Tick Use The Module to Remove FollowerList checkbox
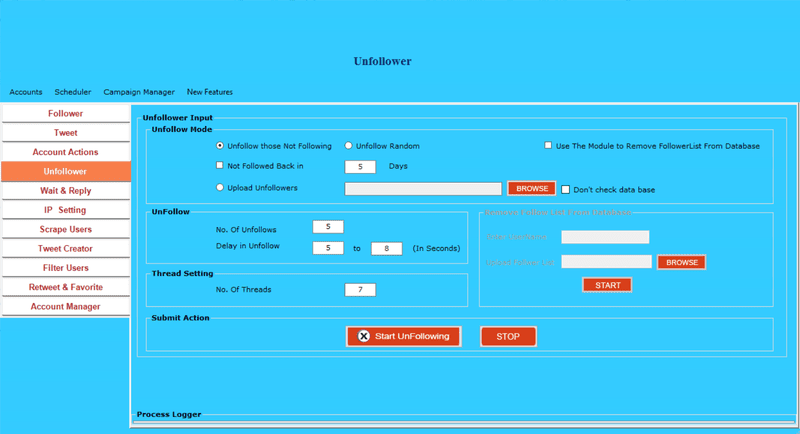Viewport: 800px width, 434px height. pos(548,145)
